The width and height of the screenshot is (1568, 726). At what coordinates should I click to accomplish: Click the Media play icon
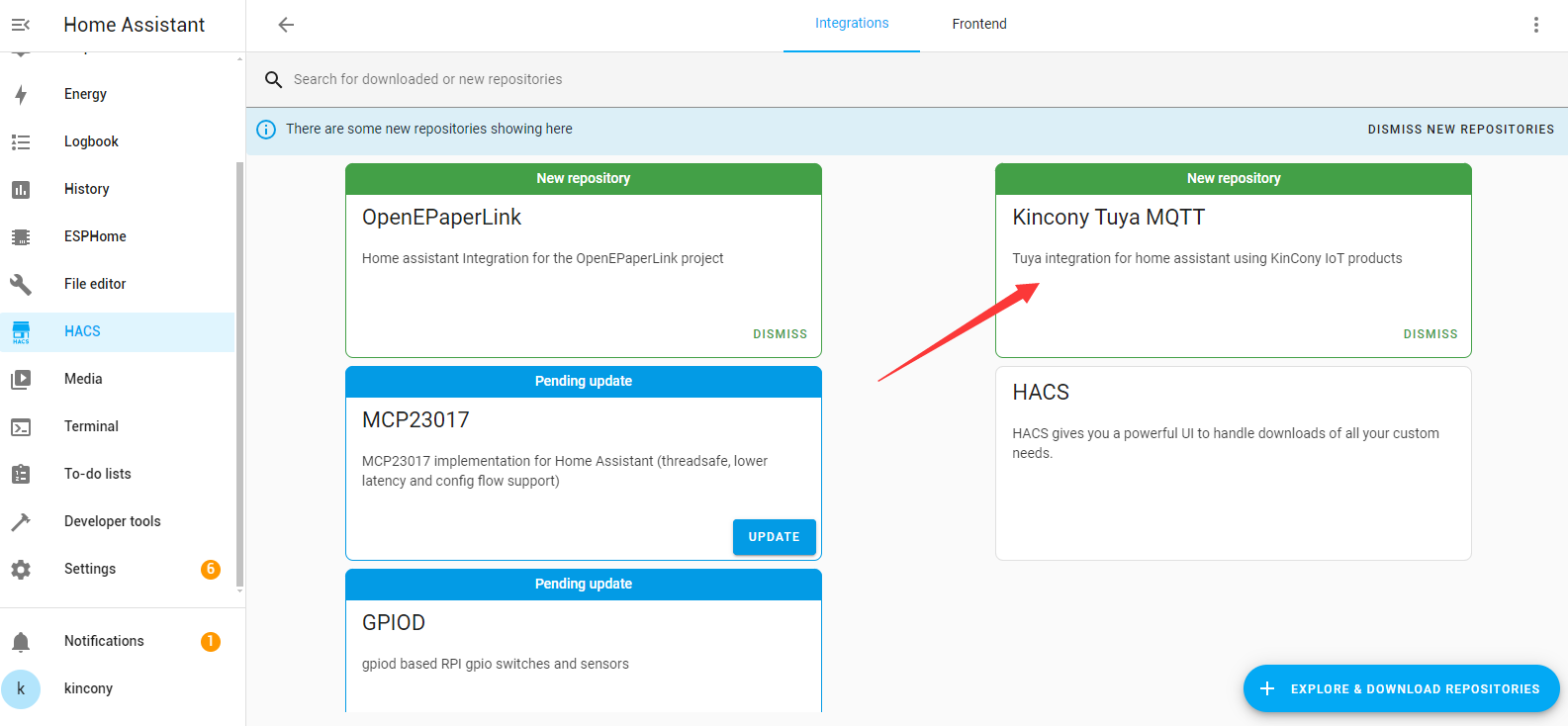(21, 379)
